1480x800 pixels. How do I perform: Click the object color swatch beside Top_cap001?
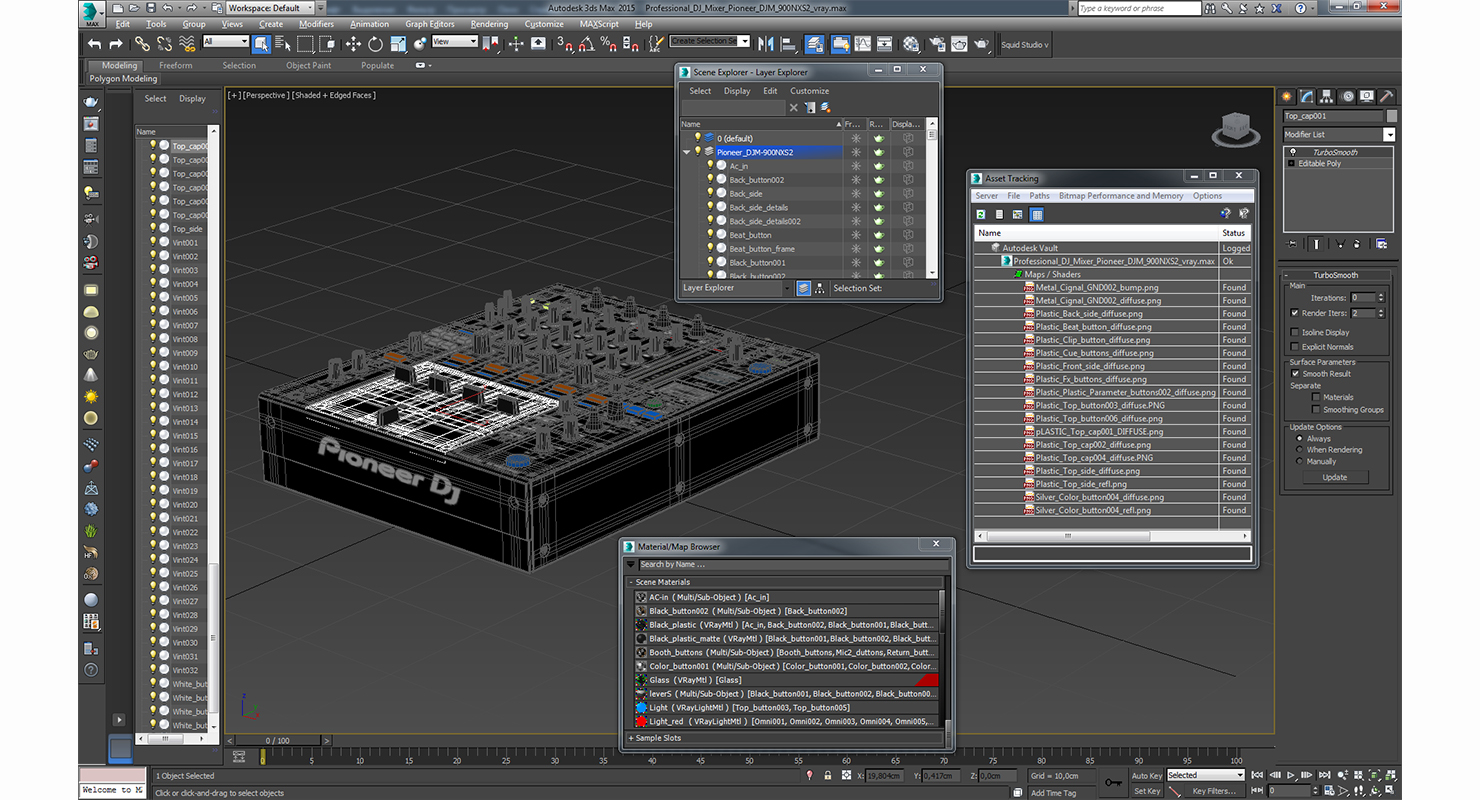coord(1392,116)
